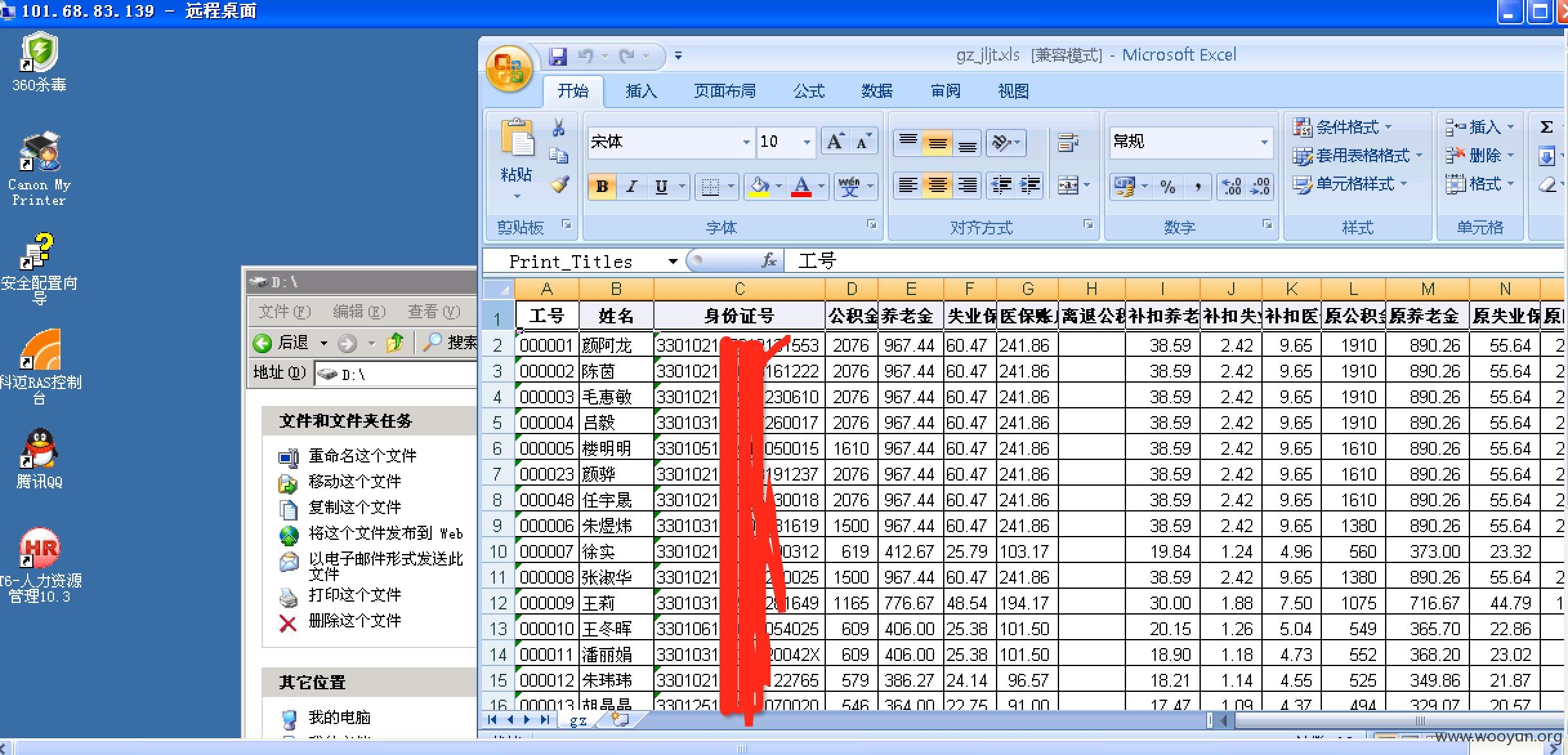Viewport: 1568px width, 755px height.
Task: Decrease decimal places
Action: point(1260,187)
